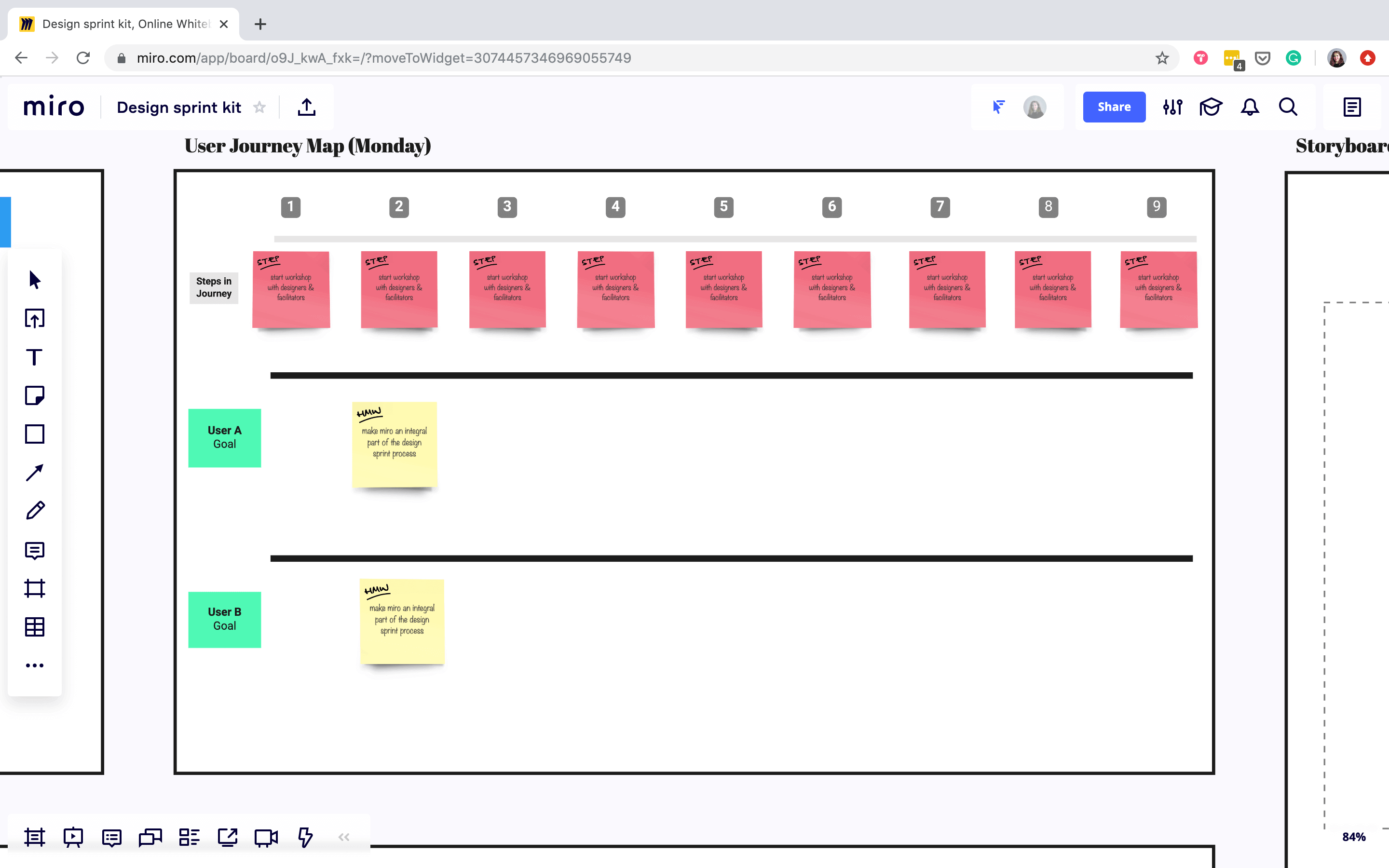Open comments panel in bottom toolbar
This screenshot has width=1389, height=868.
point(111,838)
